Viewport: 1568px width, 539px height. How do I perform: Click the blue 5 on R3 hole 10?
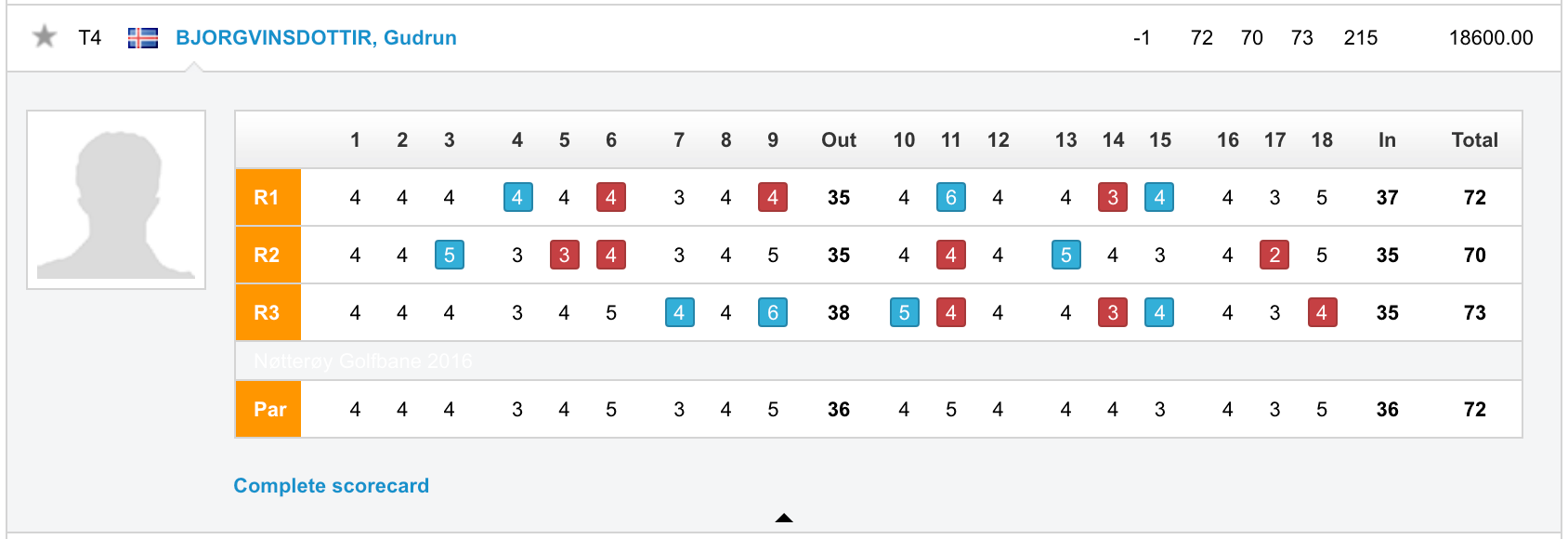905,312
